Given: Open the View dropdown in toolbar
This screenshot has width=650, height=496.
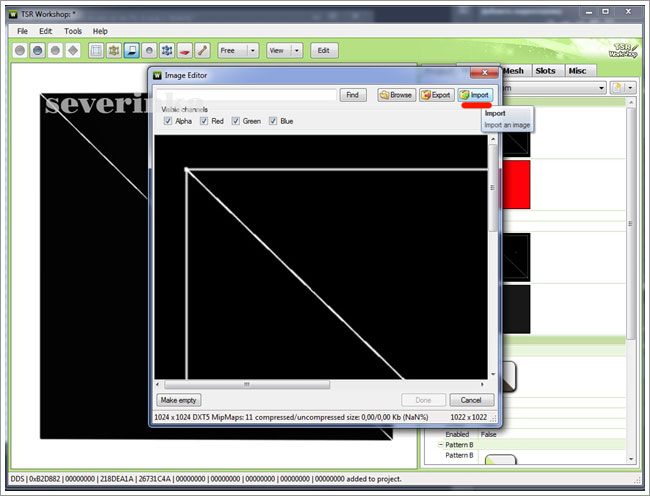Looking at the screenshot, I should [x=297, y=50].
